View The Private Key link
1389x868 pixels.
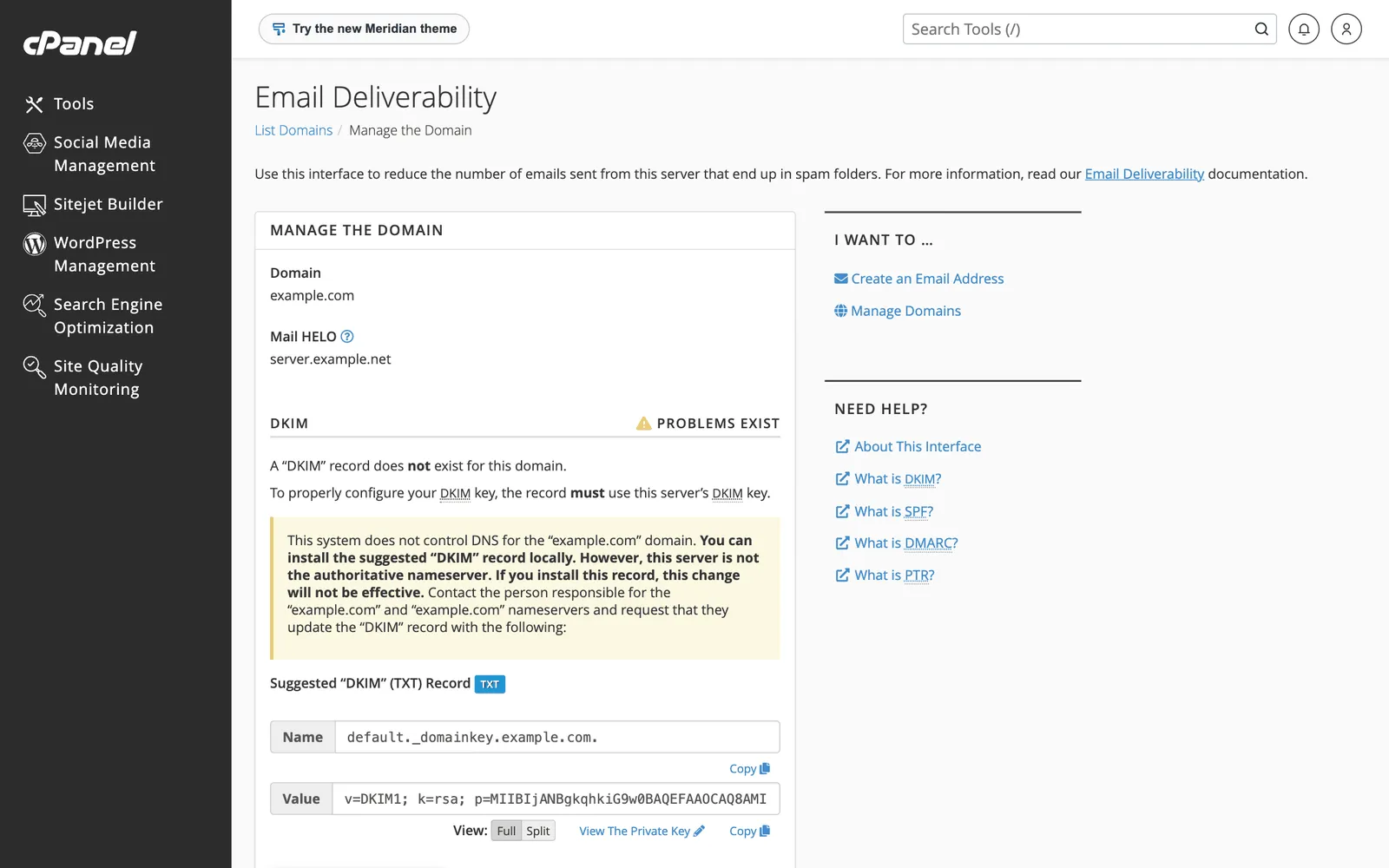click(642, 831)
